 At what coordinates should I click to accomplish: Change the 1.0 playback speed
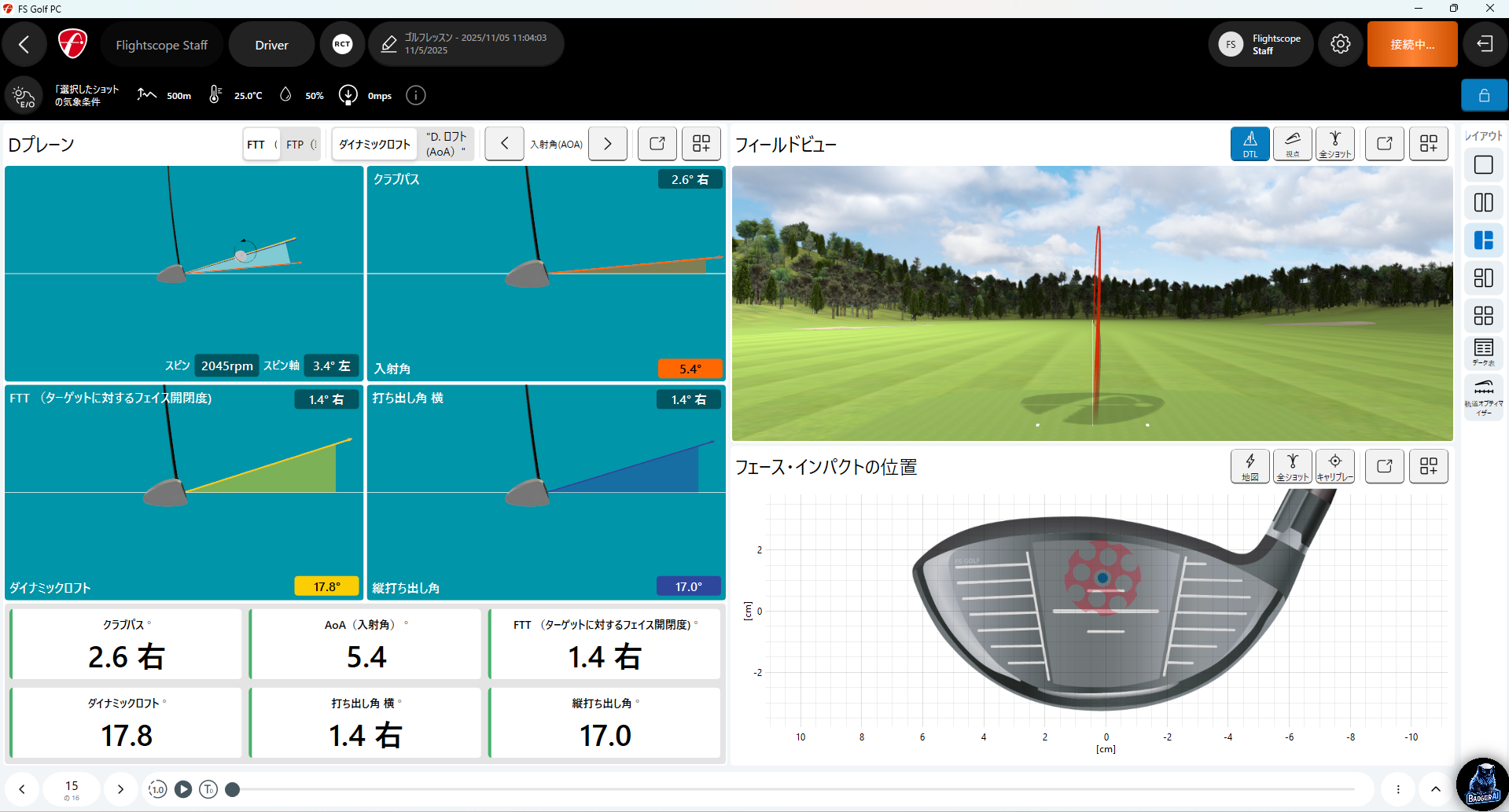[x=158, y=789]
